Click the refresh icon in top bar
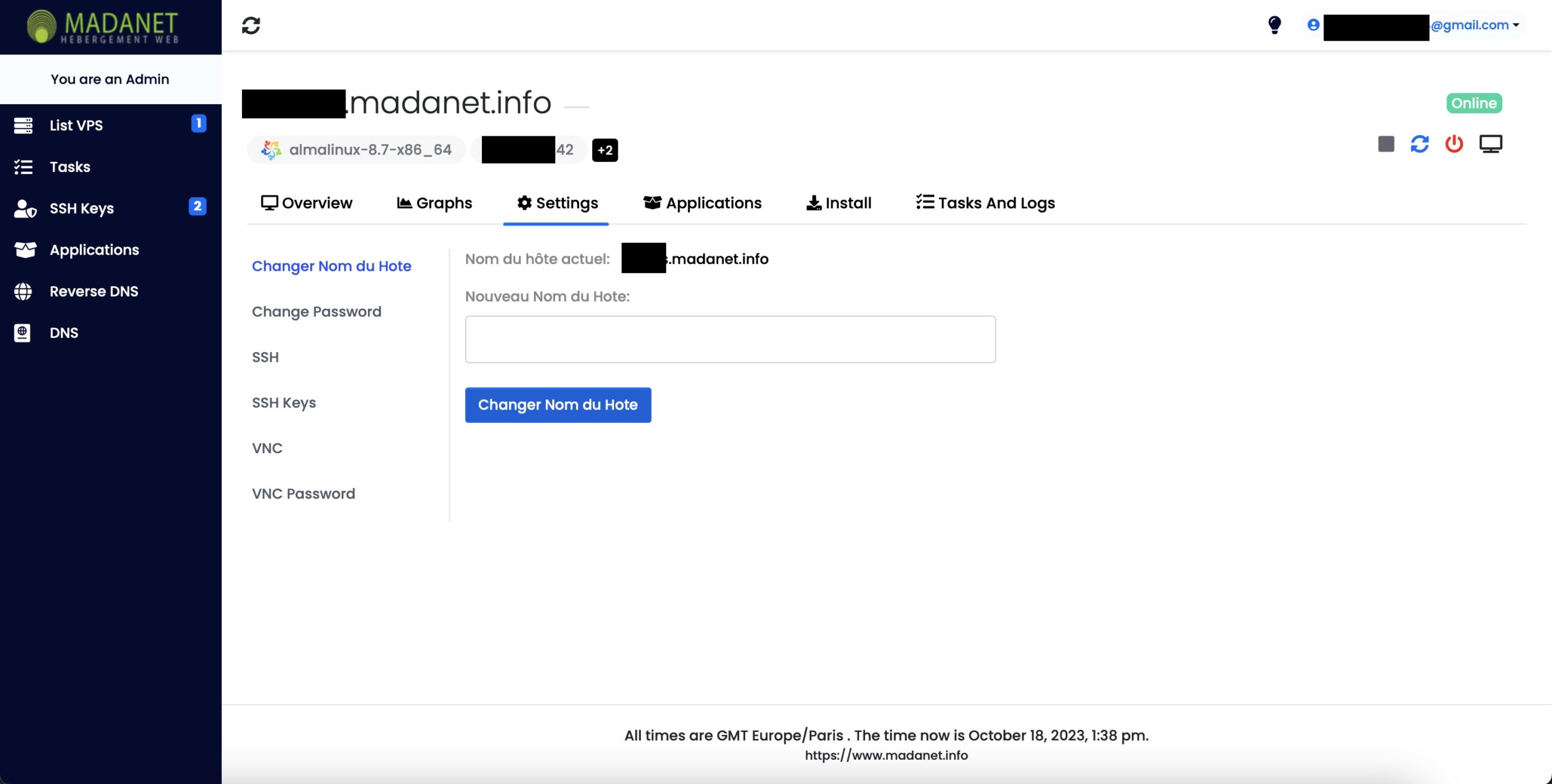 point(251,25)
